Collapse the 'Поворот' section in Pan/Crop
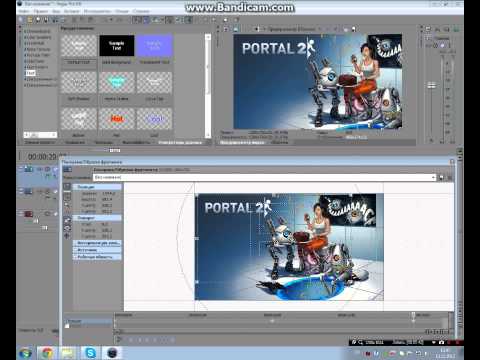Image resolution: width=480 pixels, height=360 pixels. point(97,218)
